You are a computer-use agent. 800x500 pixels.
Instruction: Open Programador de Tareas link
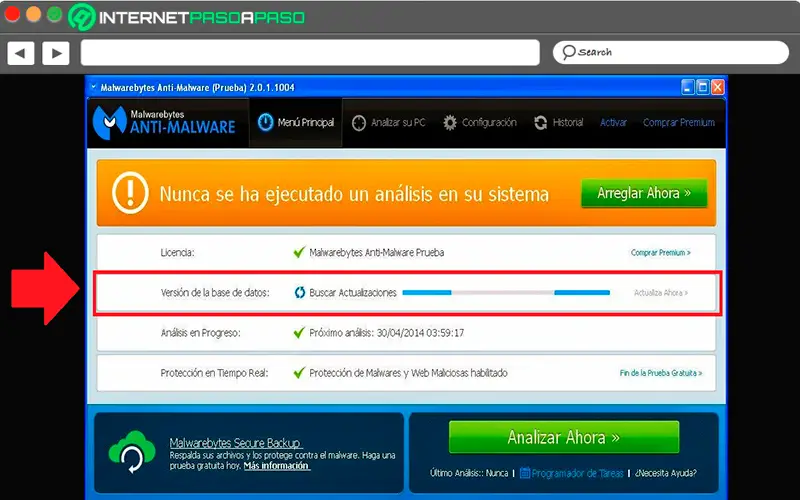point(577,473)
